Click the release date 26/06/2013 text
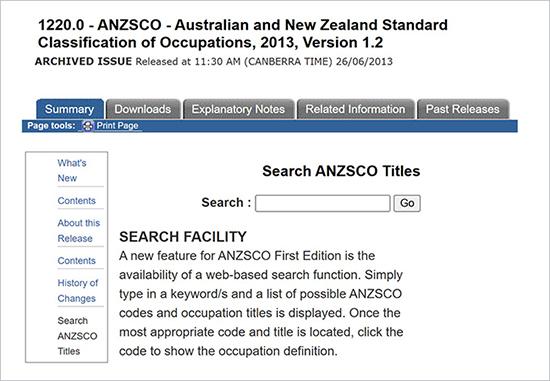The width and height of the screenshot is (550, 381). point(364,62)
